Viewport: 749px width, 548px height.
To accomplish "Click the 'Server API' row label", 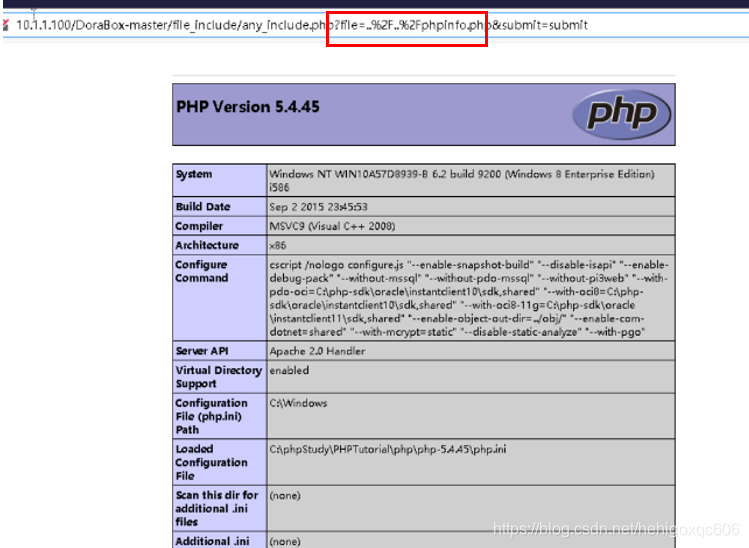I will point(202,351).
